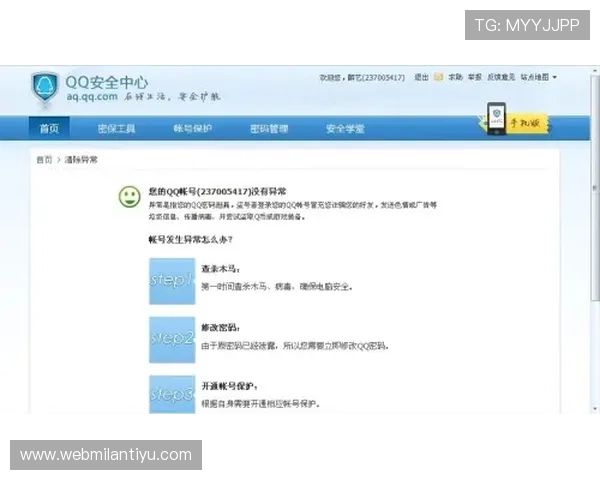Expand the 站点地图 dropdown arrow
600x480 pixels.
click(x=554, y=77)
